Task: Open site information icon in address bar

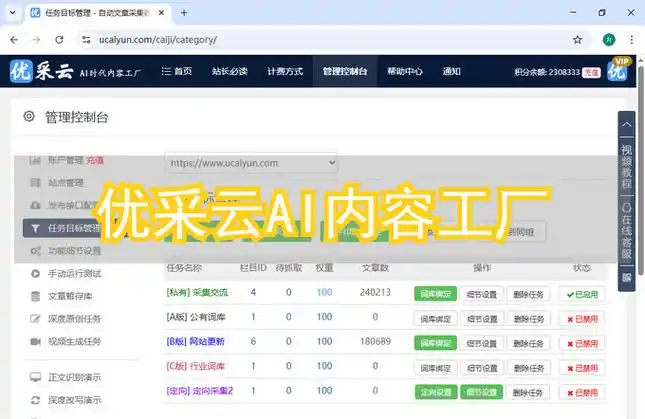Action: tap(86, 39)
